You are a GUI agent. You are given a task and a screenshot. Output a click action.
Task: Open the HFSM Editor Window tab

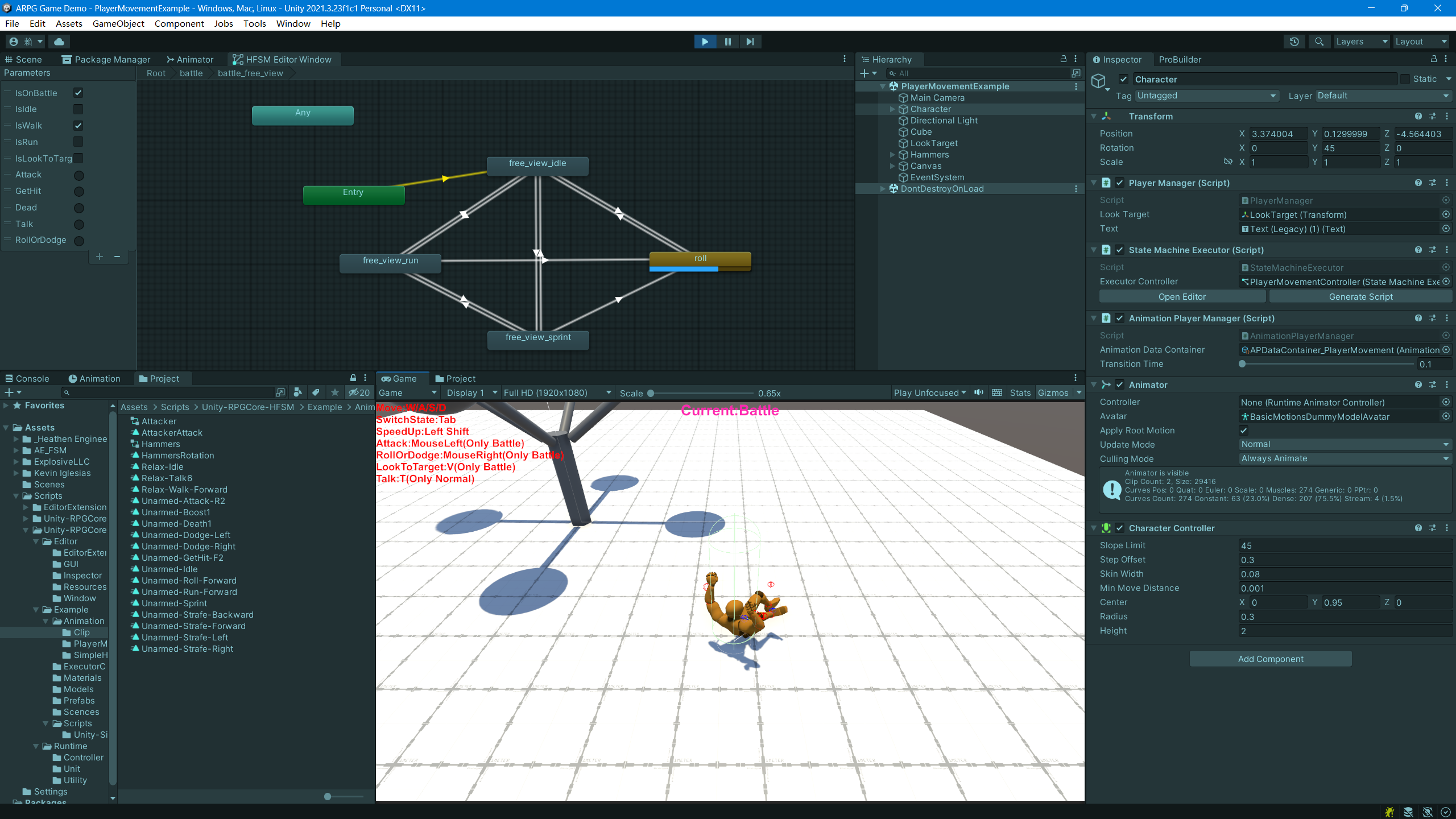283,59
